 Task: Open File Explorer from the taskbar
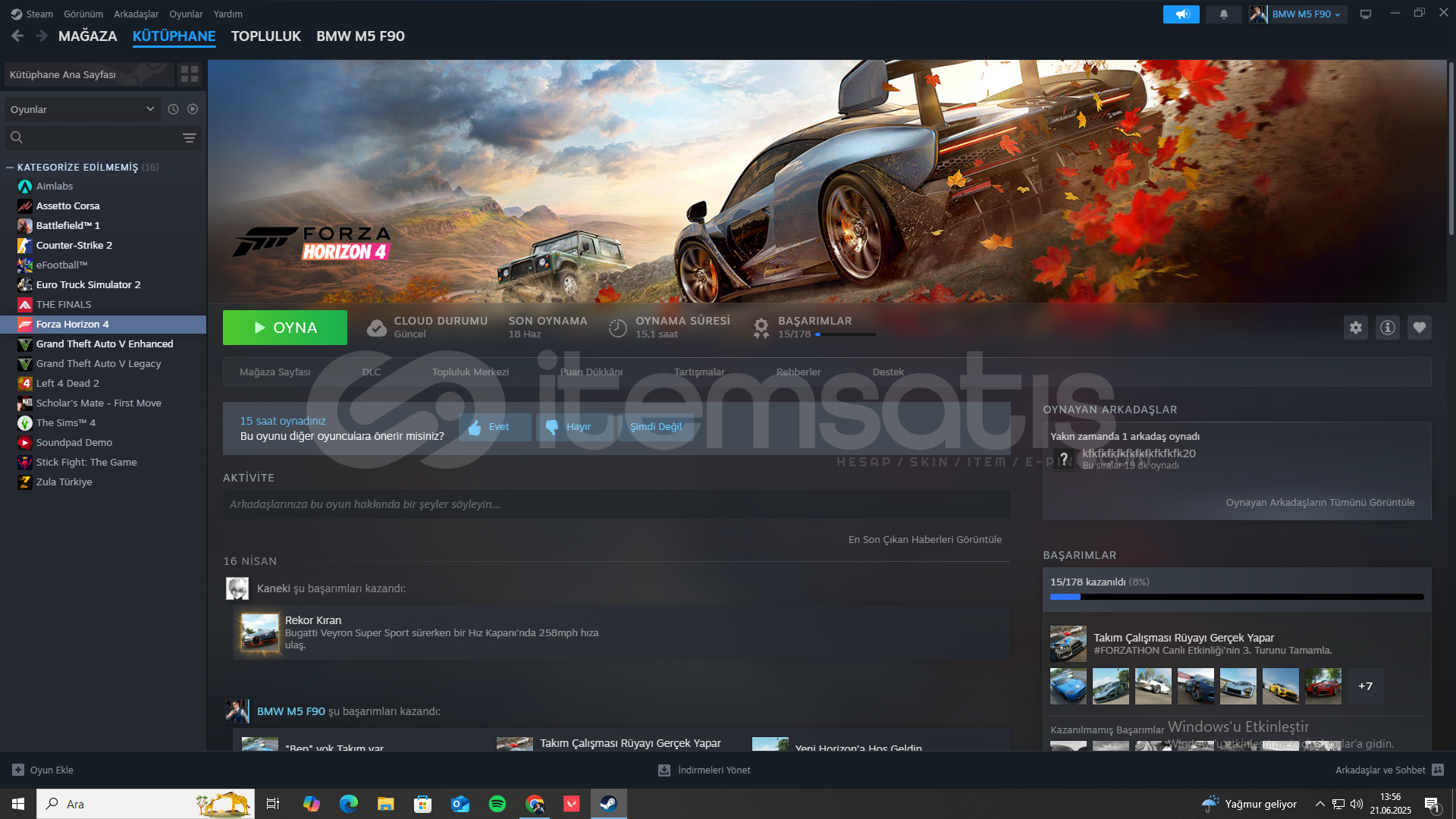[x=386, y=804]
